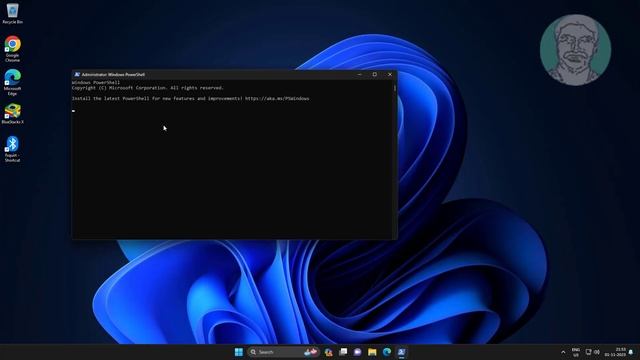
Task: Click the ENG language indicator
Action: [x=576, y=352]
